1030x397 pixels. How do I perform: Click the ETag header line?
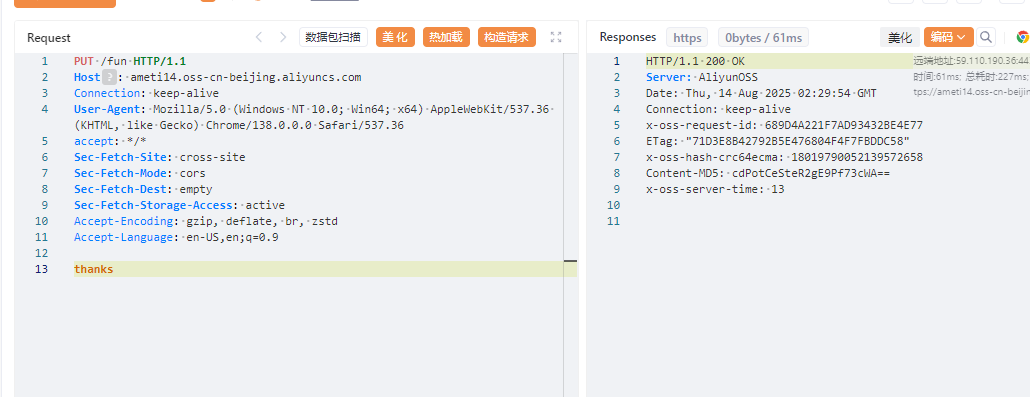tap(778, 141)
